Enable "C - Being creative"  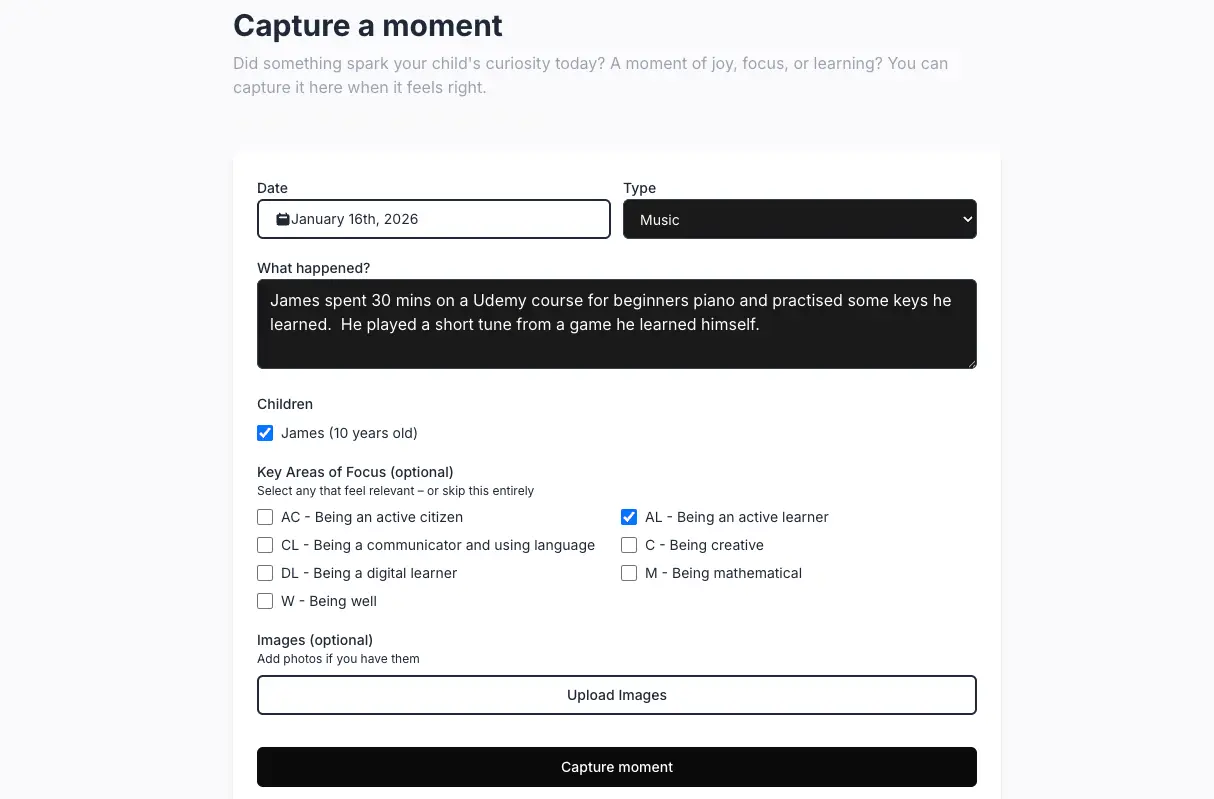click(x=629, y=545)
